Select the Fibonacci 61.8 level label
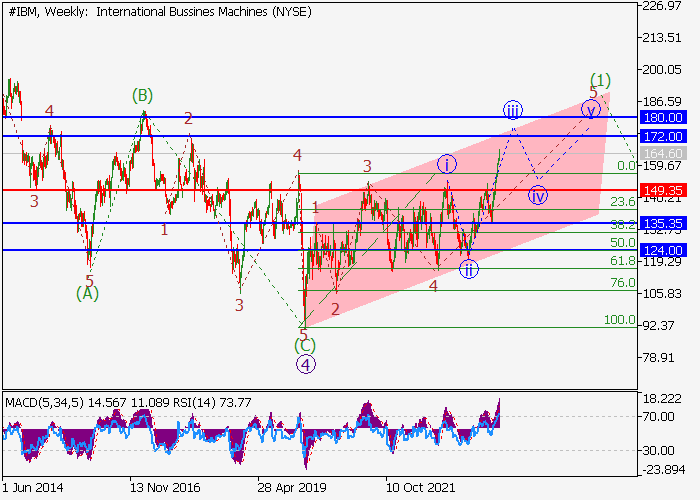This screenshot has width=700, height=500. pyautogui.click(x=623, y=261)
